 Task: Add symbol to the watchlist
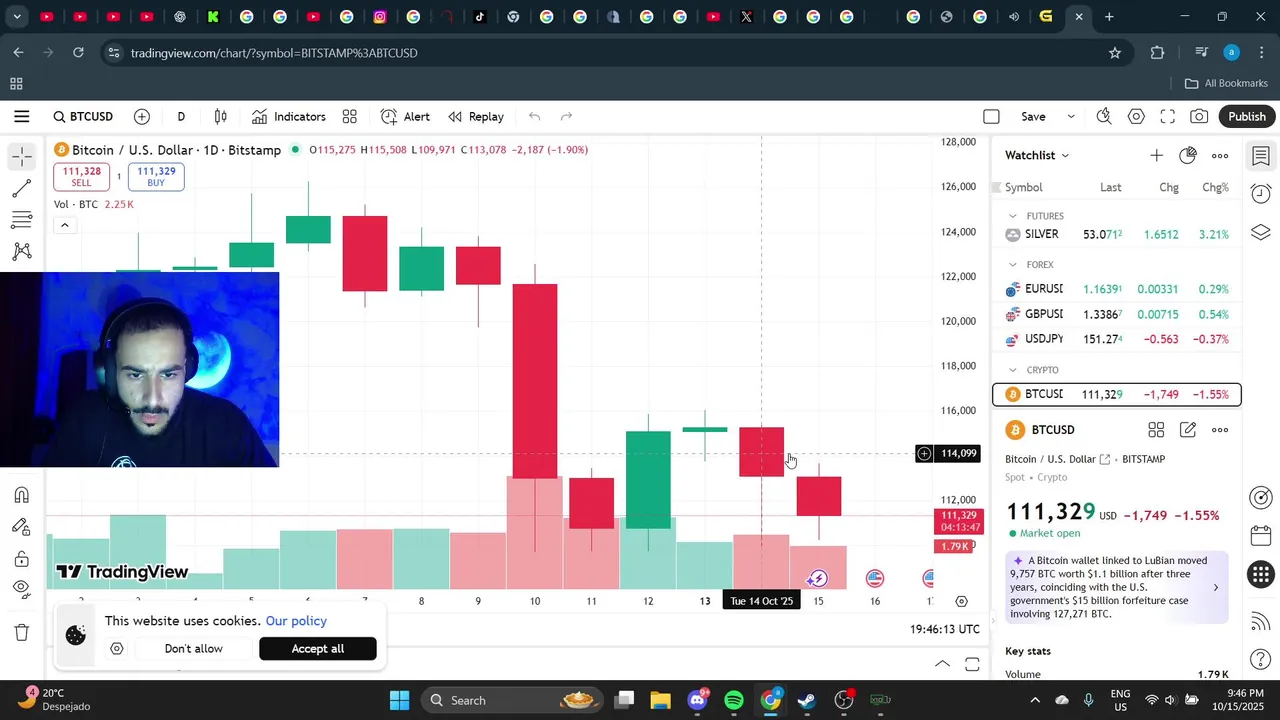[1156, 155]
